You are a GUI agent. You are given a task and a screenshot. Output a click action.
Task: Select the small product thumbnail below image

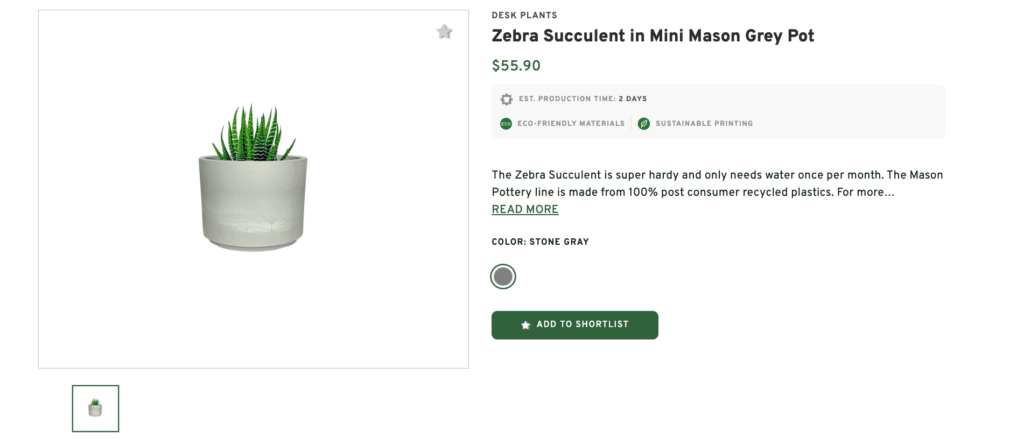pos(95,408)
